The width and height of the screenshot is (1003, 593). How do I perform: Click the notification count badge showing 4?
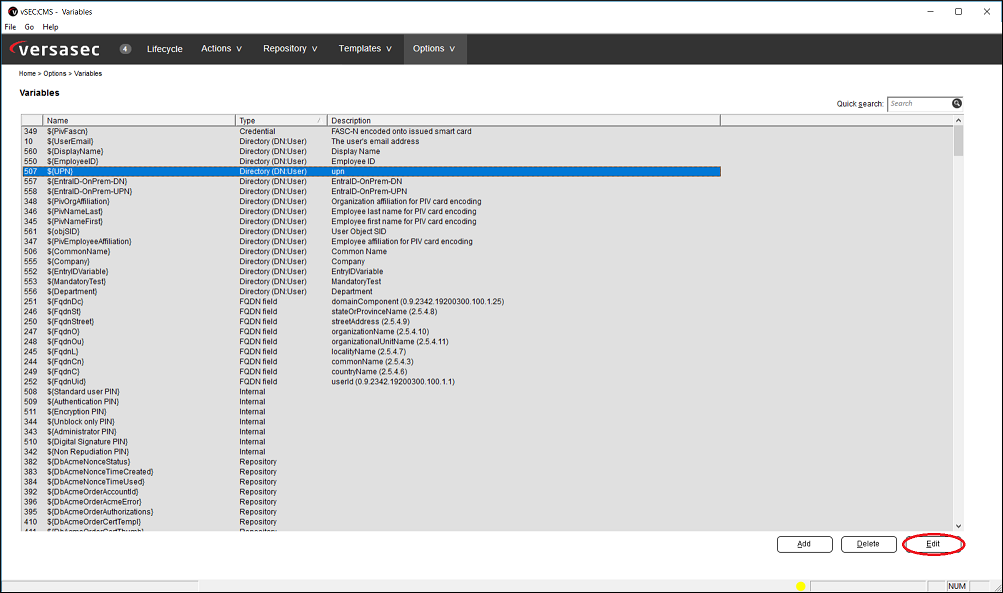click(125, 48)
